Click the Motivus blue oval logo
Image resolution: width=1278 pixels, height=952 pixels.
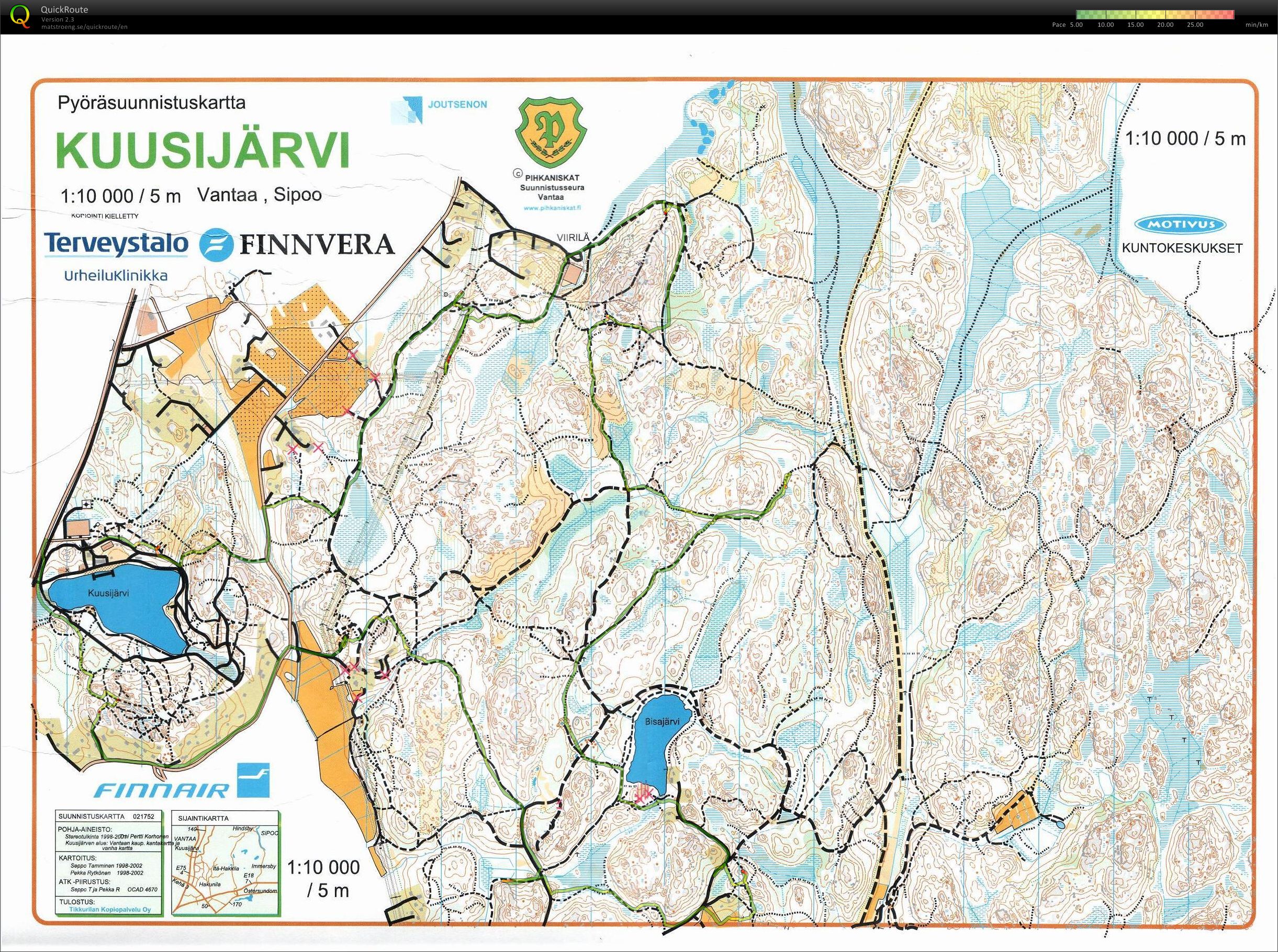pos(1180,225)
